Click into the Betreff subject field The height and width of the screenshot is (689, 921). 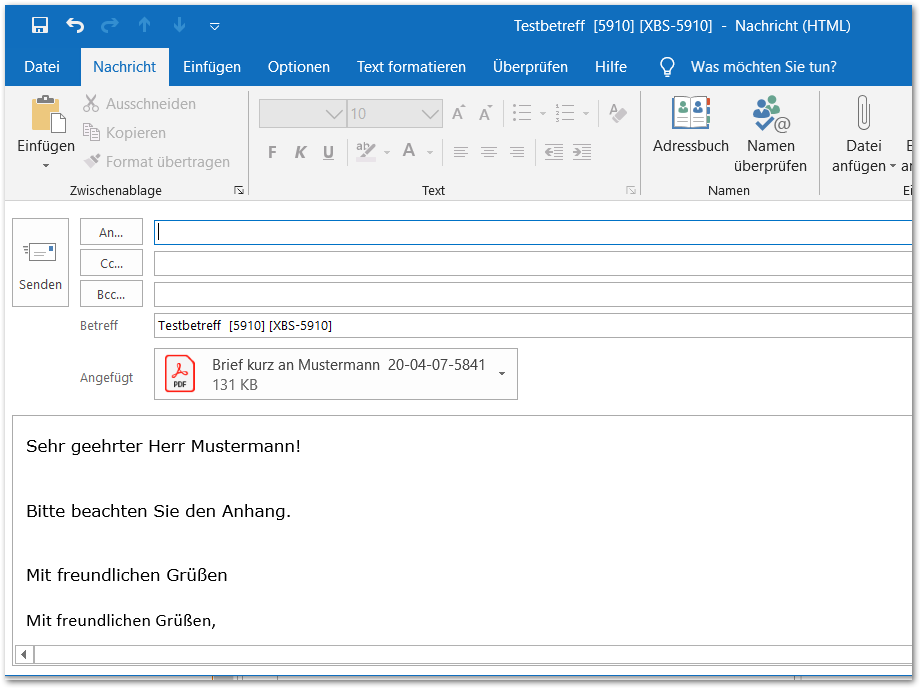tap(530, 326)
